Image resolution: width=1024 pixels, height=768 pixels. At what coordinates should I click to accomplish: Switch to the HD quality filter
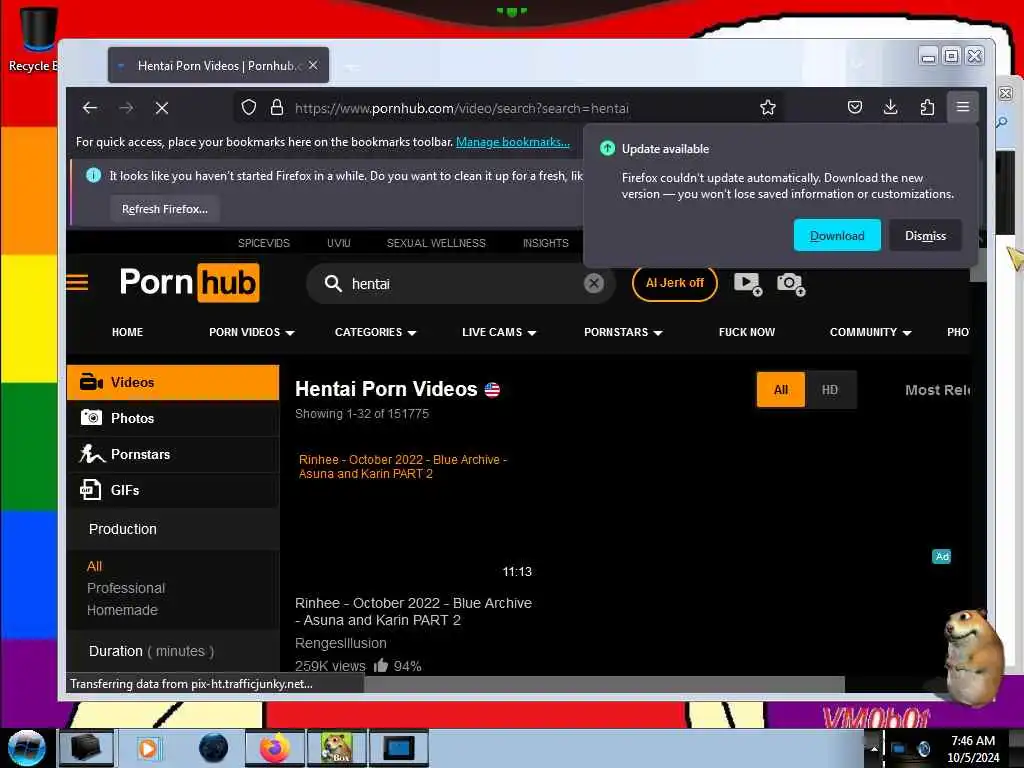click(830, 390)
